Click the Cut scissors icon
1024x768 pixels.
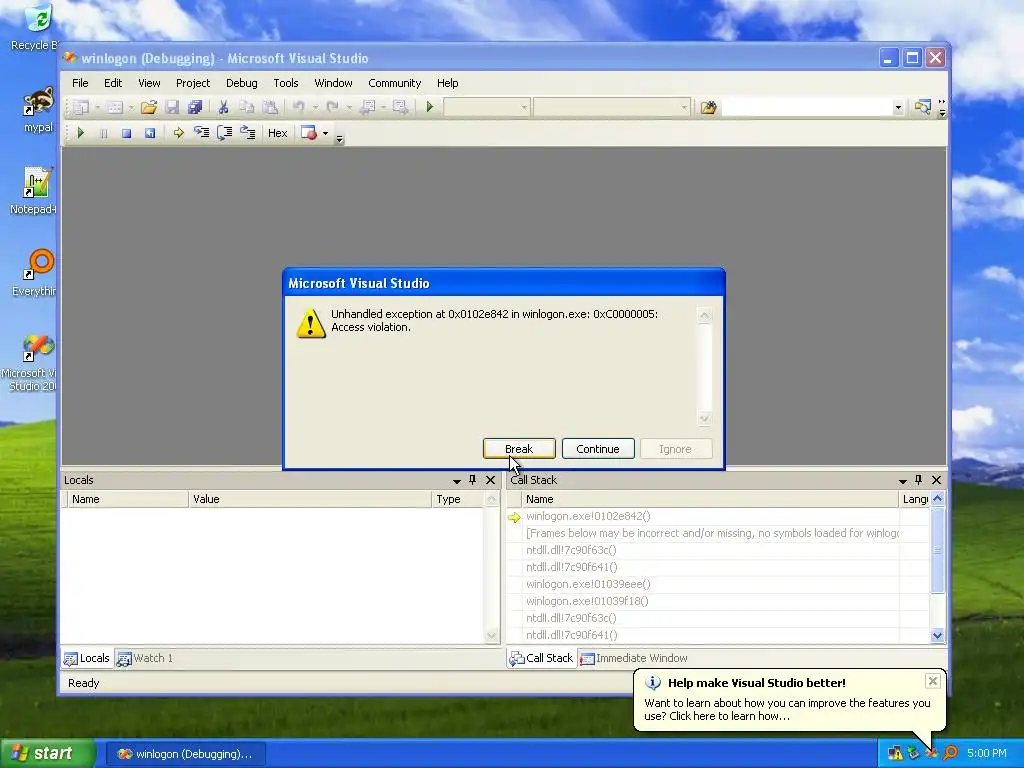coord(223,107)
